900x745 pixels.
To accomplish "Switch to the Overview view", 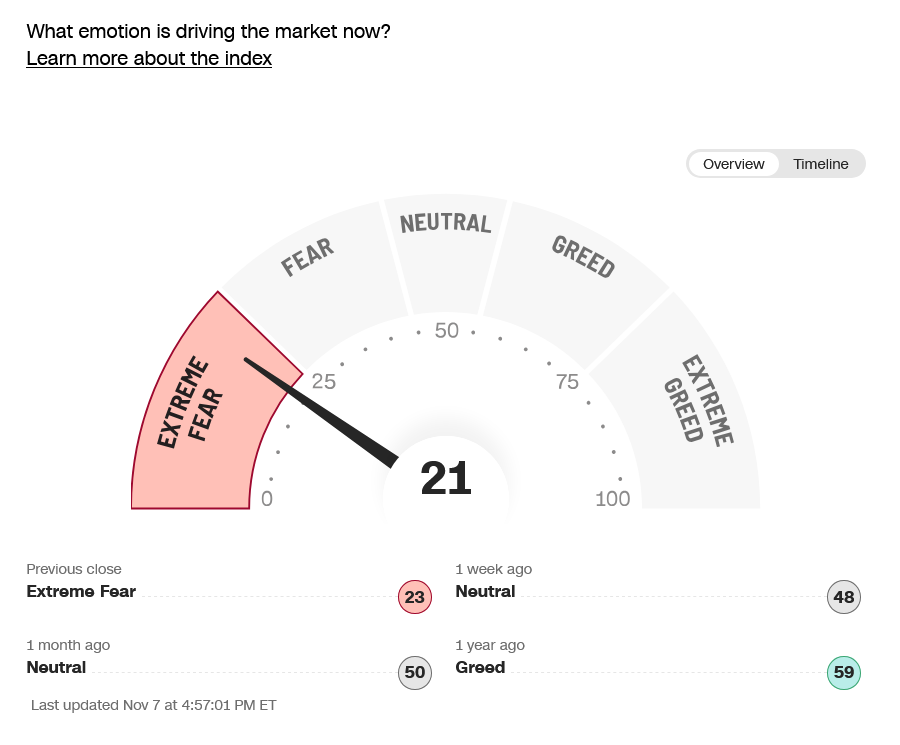I will point(733,164).
